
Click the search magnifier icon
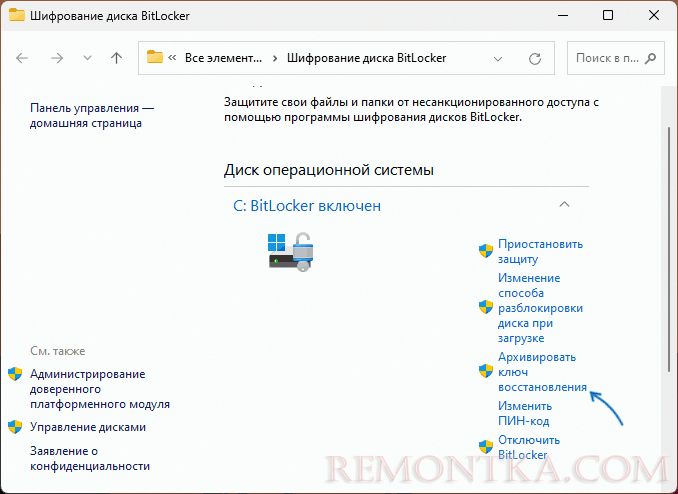650,58
